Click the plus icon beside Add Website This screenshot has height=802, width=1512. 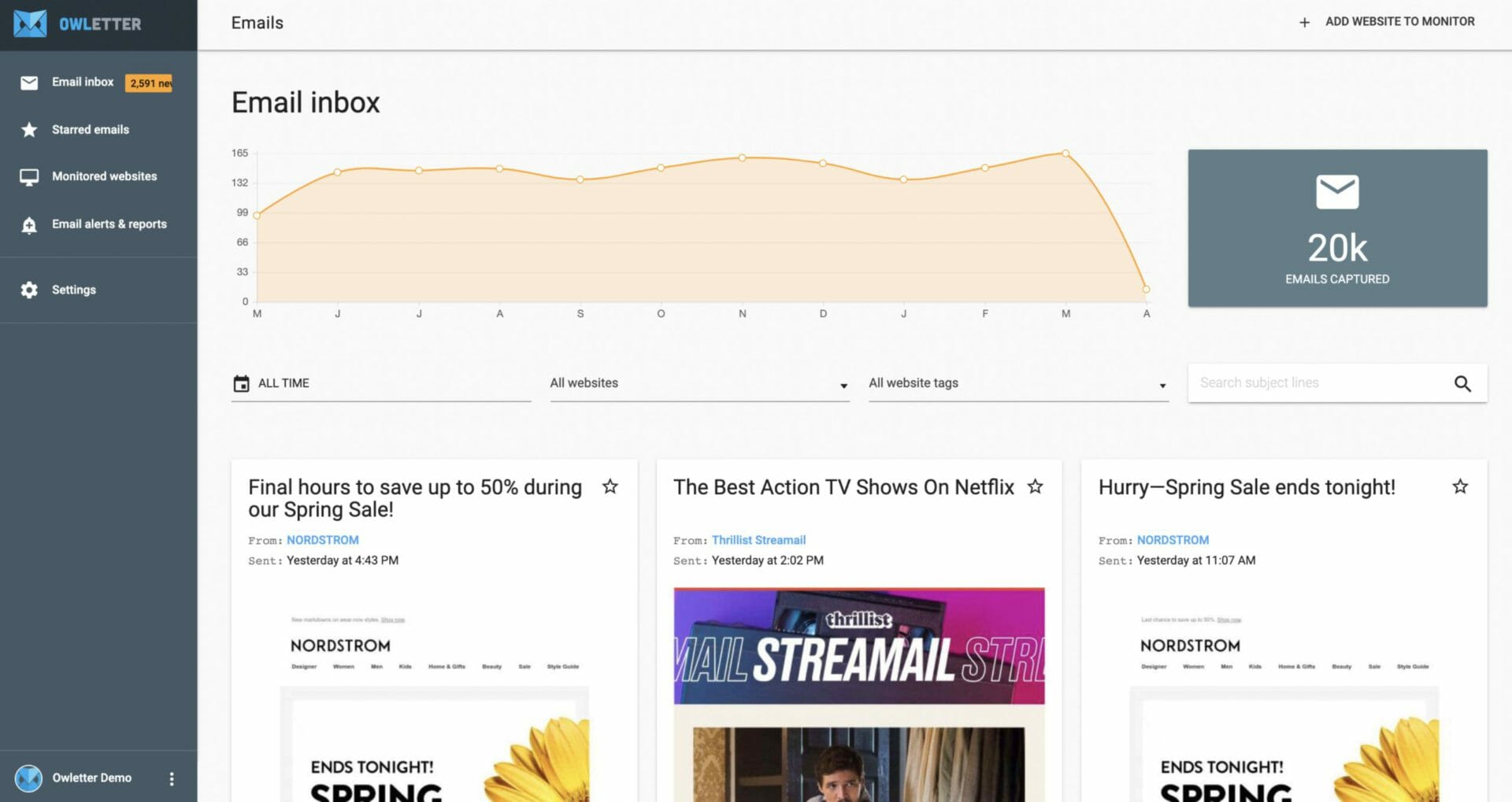tap(1304, 22)
